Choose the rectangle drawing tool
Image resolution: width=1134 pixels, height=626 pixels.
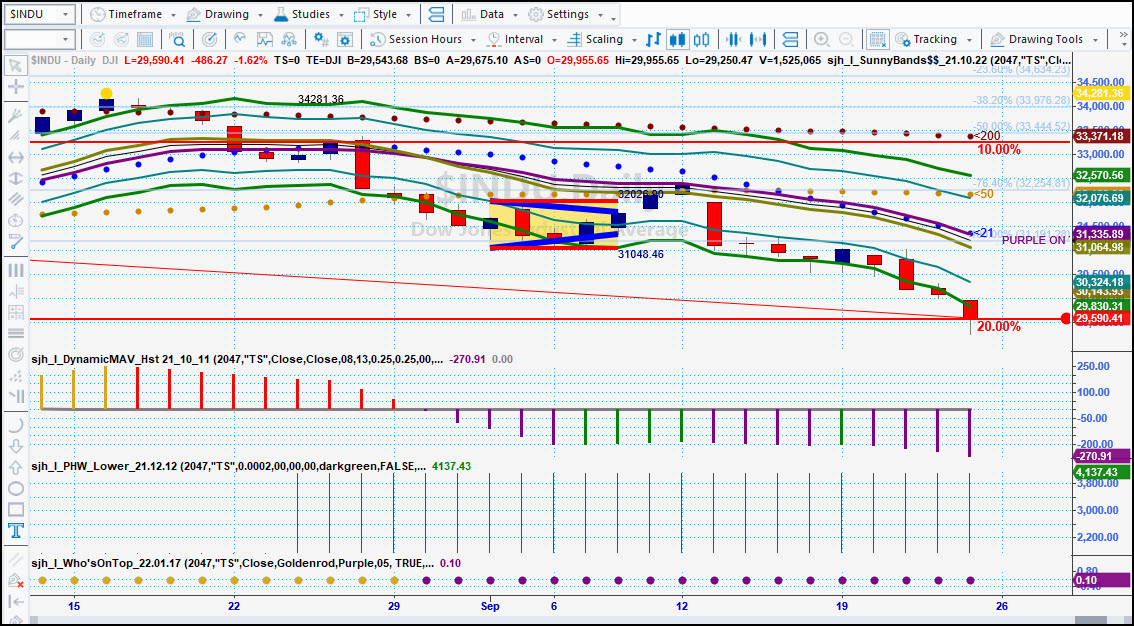coord(15,510)
